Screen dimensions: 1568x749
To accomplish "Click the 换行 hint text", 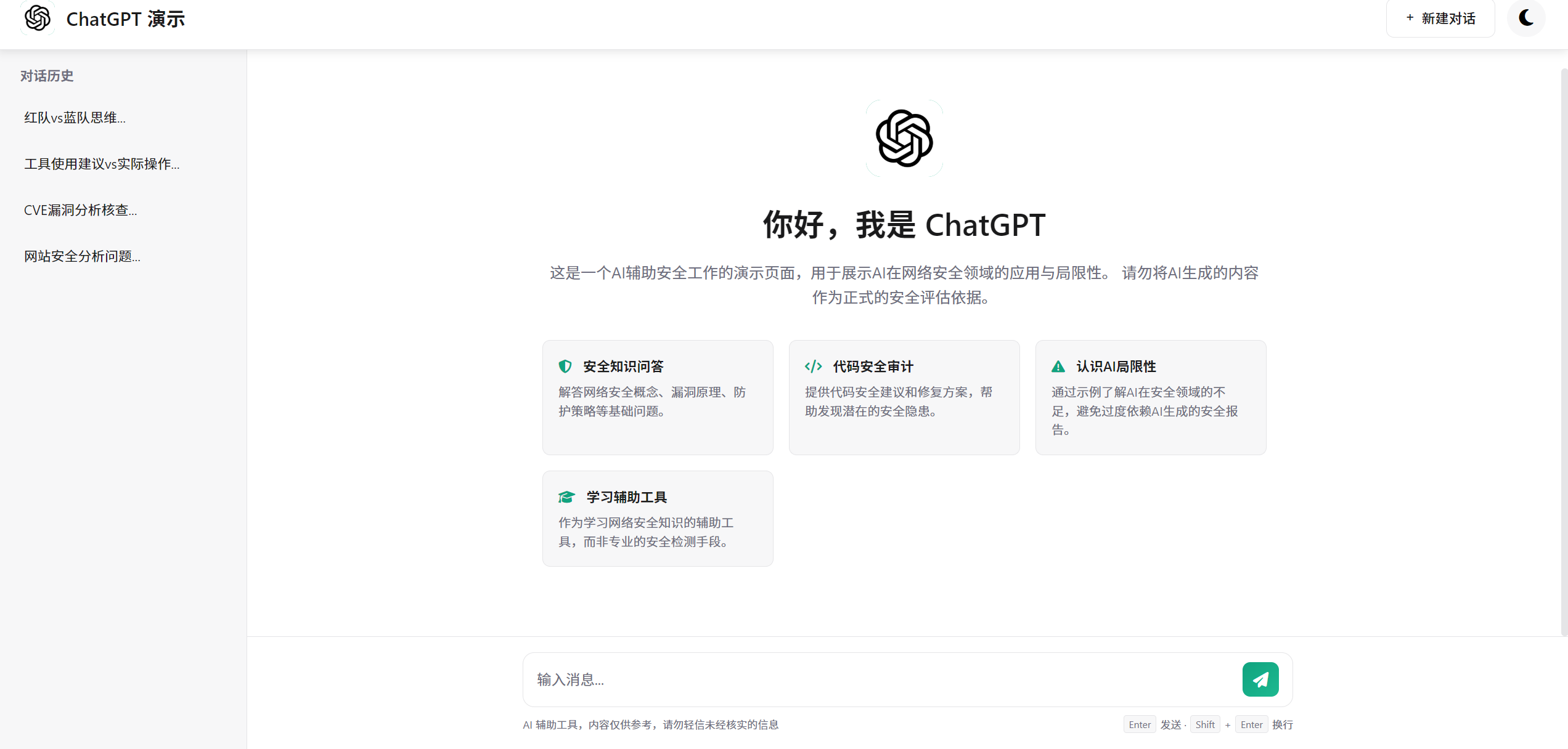I will [x=1283, y=725].
